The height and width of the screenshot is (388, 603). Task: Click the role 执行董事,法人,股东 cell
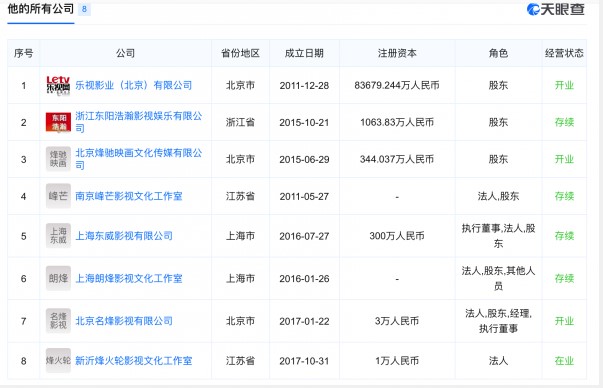click(498, 236)
